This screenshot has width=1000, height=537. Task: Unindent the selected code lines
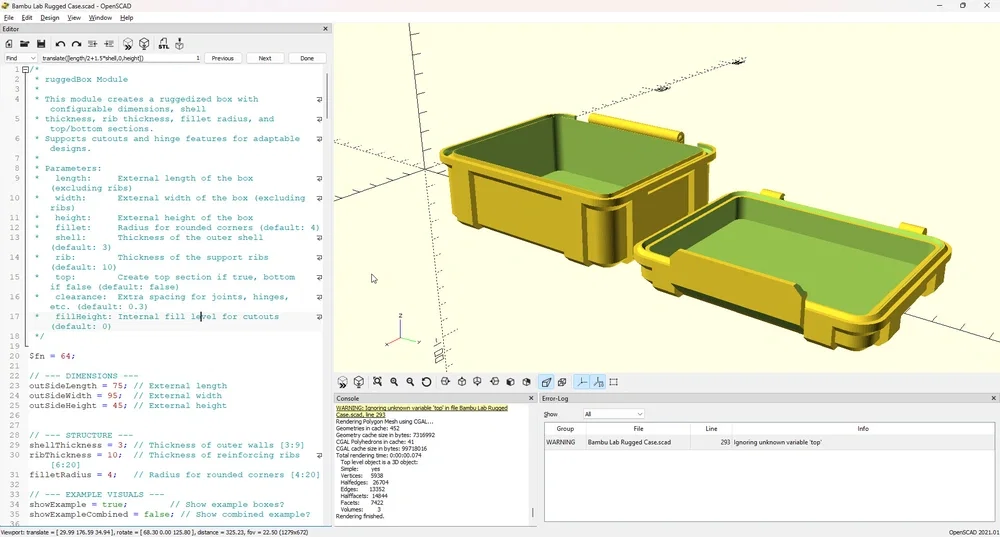92,44
